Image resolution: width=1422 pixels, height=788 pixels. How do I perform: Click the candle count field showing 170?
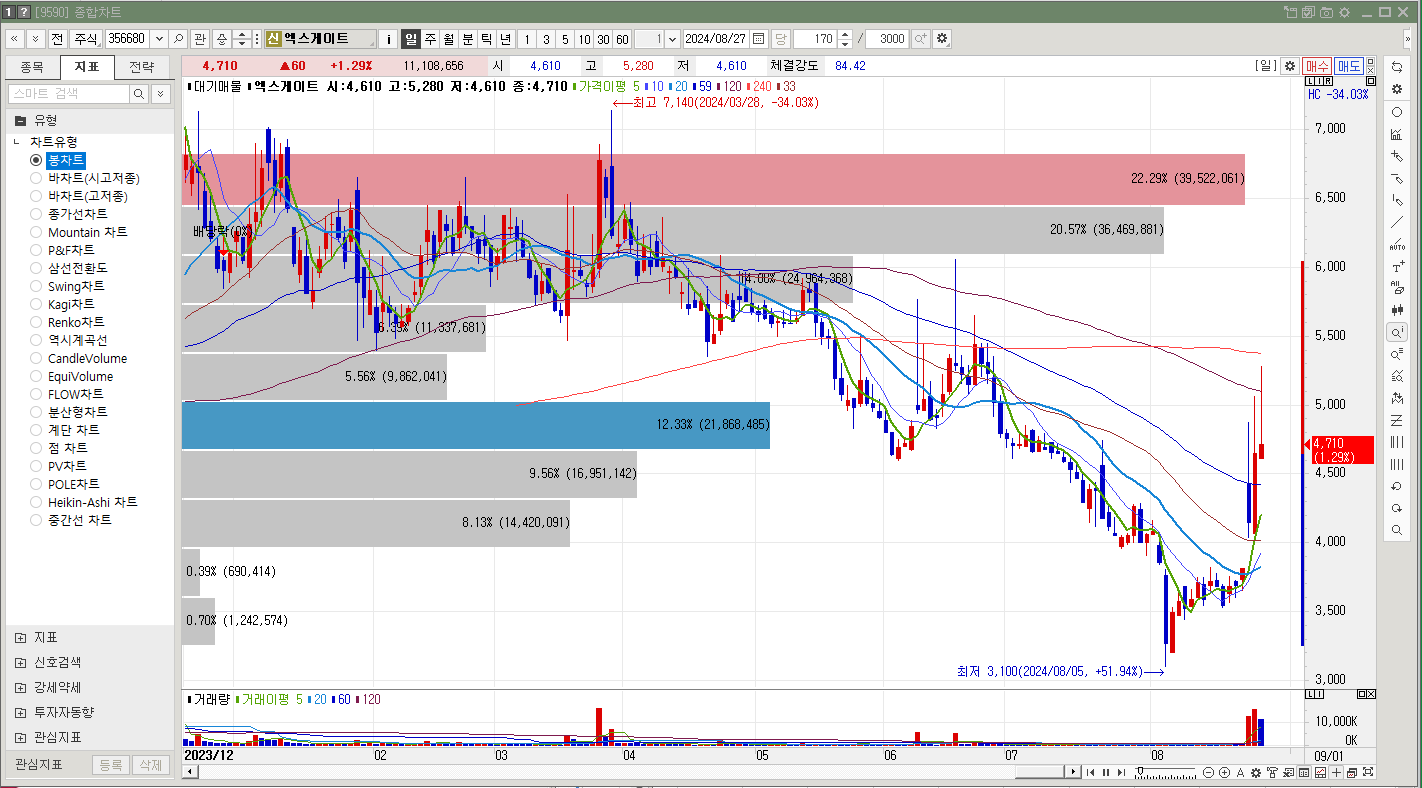814,39
